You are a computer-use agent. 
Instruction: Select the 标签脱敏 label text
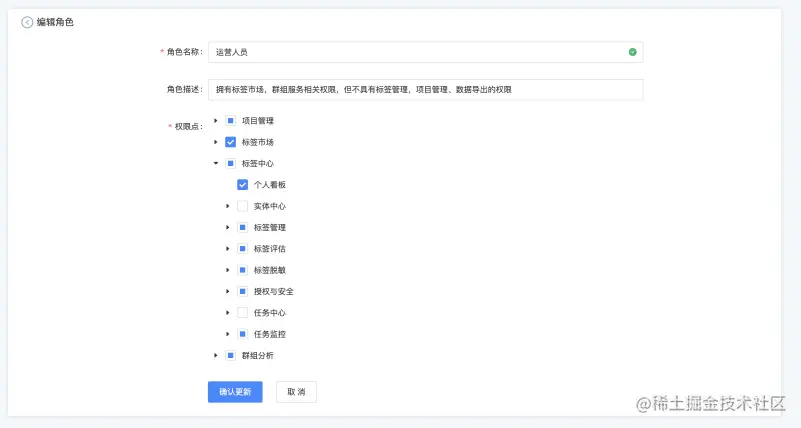click(270, 270)
